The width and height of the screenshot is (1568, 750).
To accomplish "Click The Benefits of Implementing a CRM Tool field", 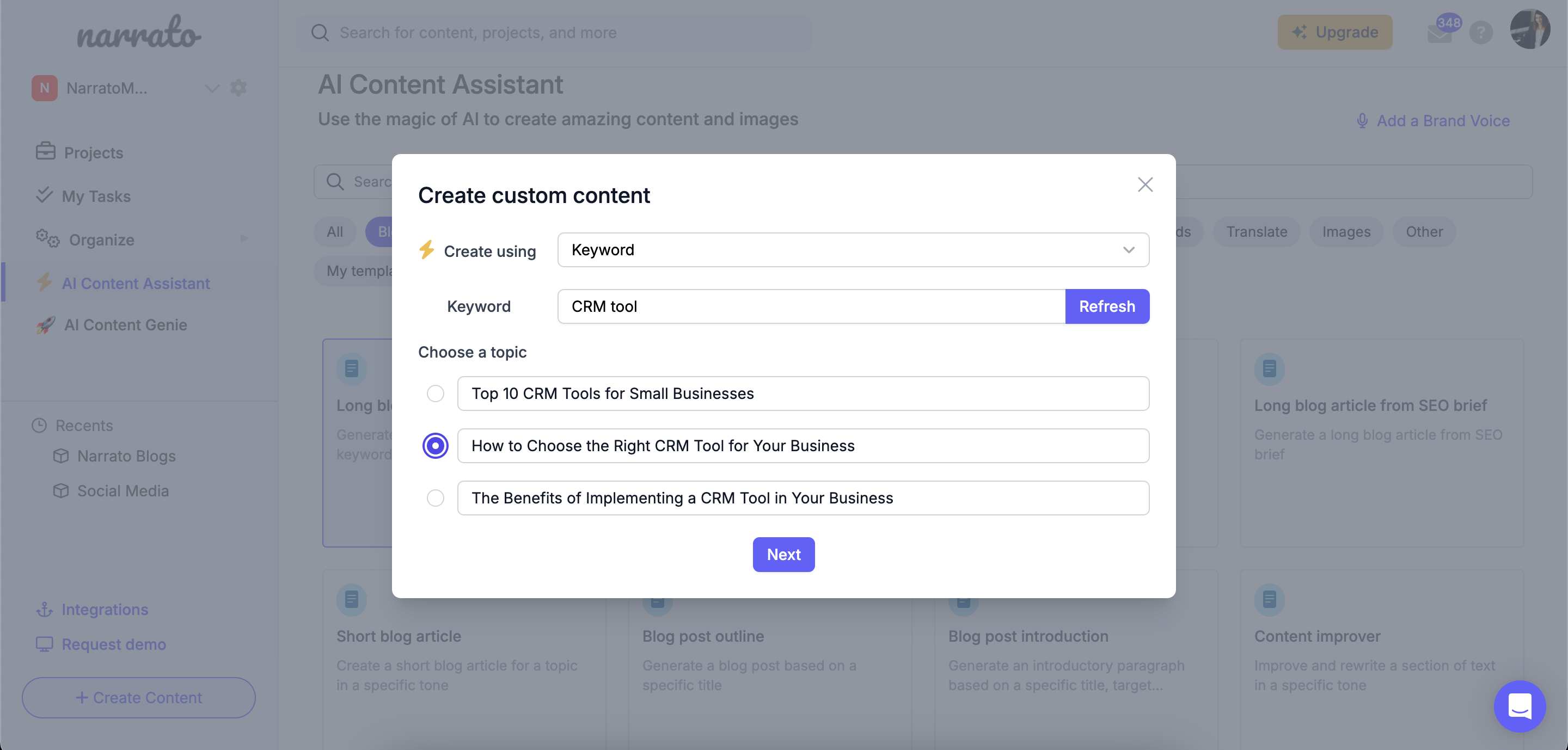I will pyautogui.click(x=803, y=497).
